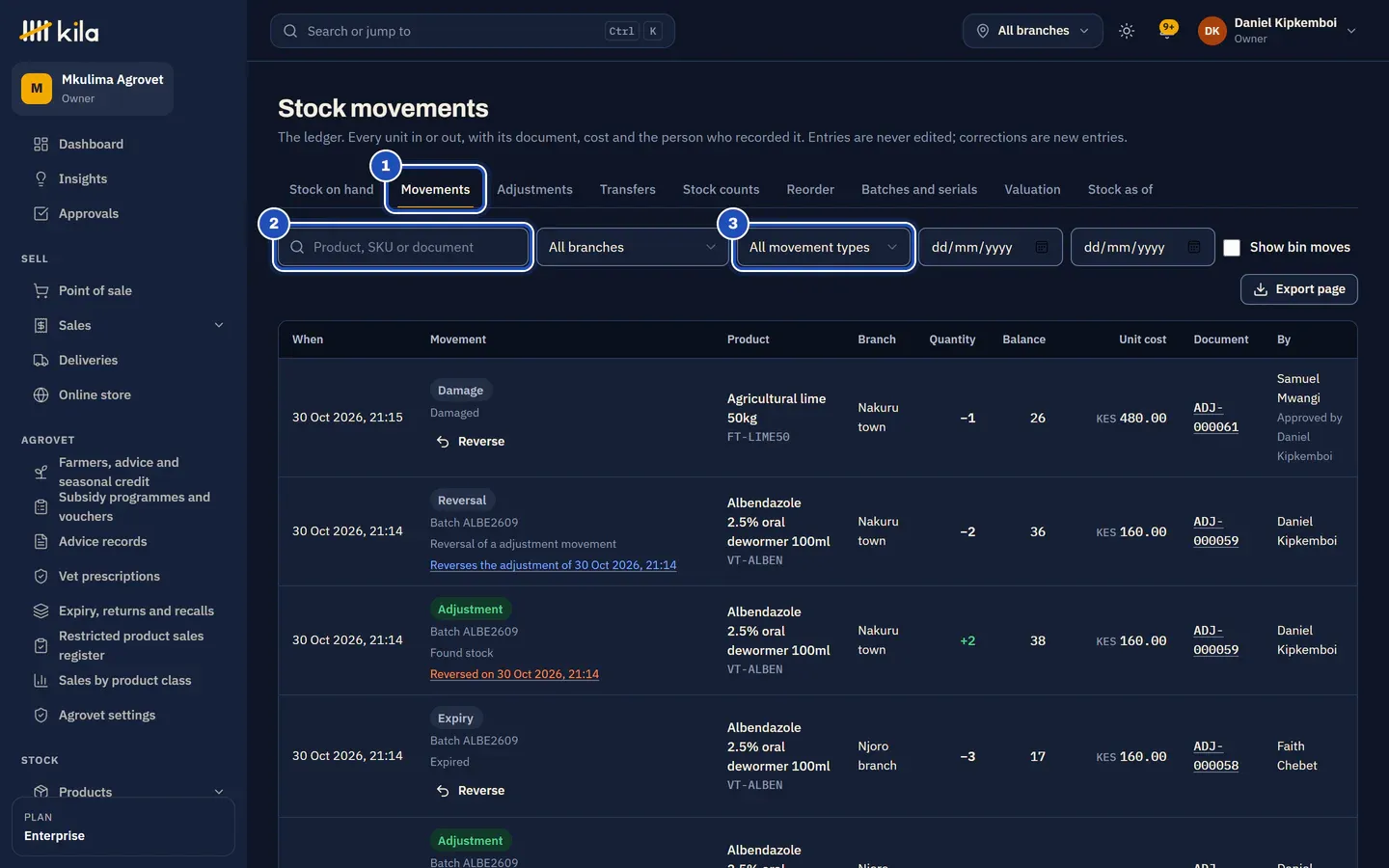This screenshot has height=868, width=1389.
Task: Switch to the Batches and serials tab
Action: pos(918,190)
